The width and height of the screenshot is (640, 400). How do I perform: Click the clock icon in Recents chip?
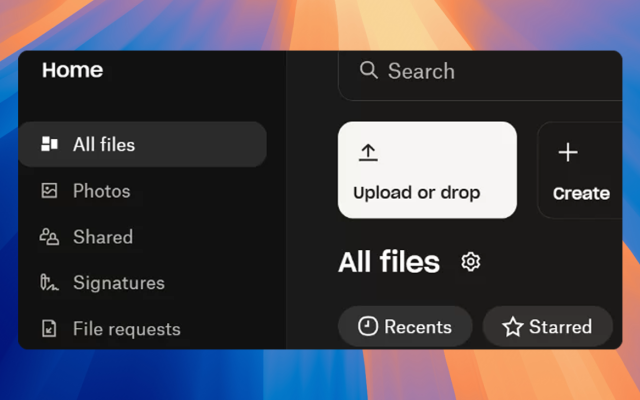pyautogui.click(x=368, y=327)
